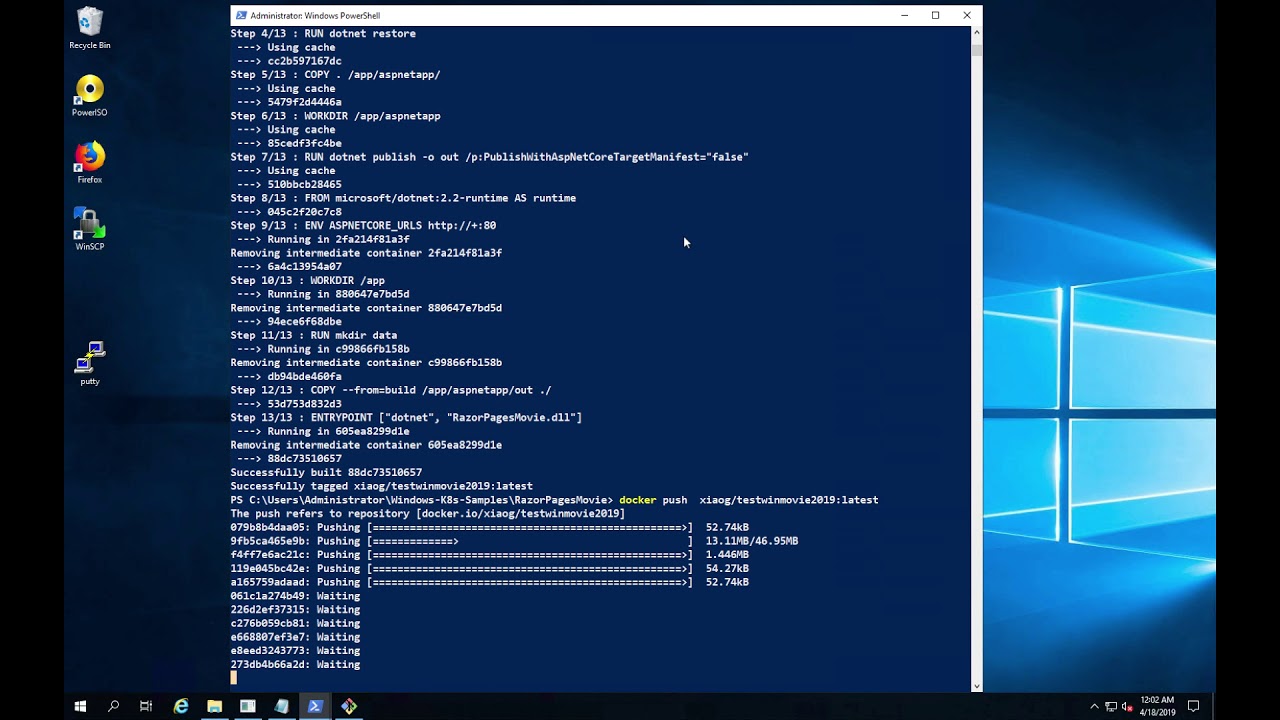The height and width of the screenshot is (720, 1280).
Task: Click the taskbar search magnifier
Action: [x=113, y=706]
